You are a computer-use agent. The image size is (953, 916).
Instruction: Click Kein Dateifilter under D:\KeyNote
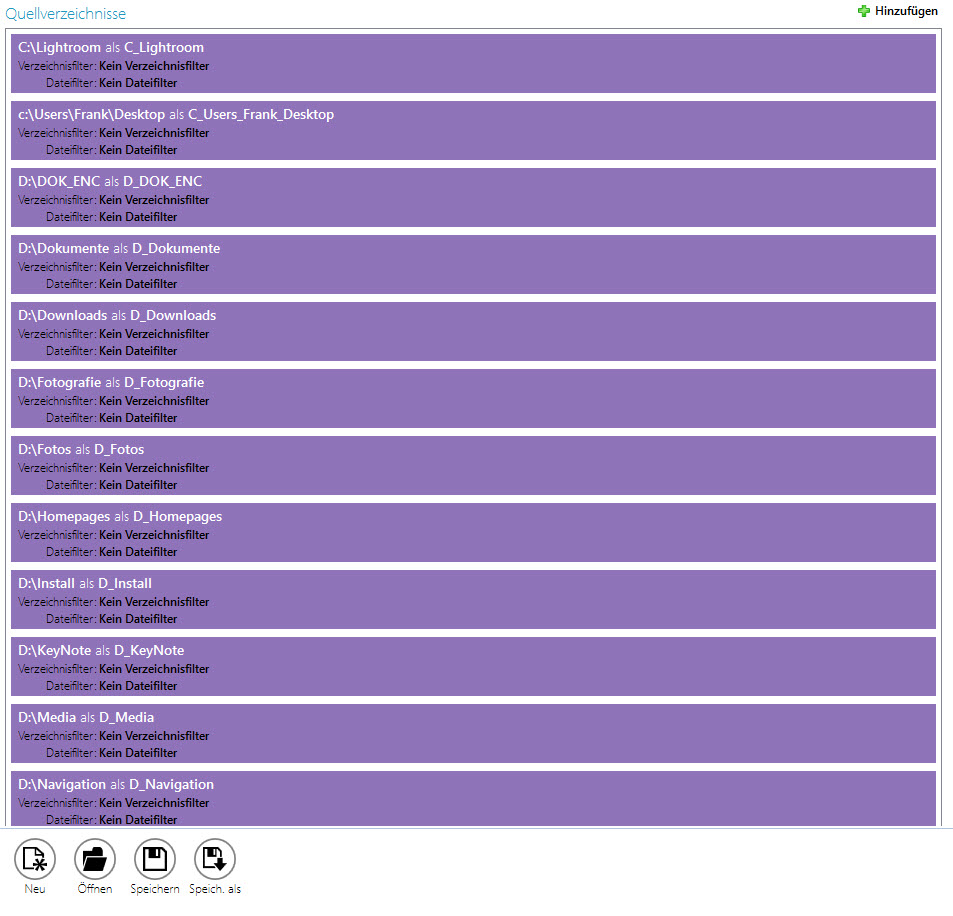(x=138, y=686)
